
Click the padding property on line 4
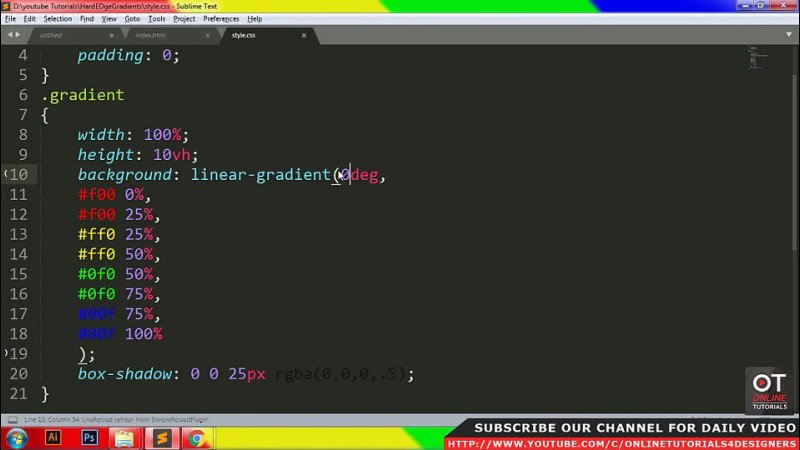(x=111, y=55)
